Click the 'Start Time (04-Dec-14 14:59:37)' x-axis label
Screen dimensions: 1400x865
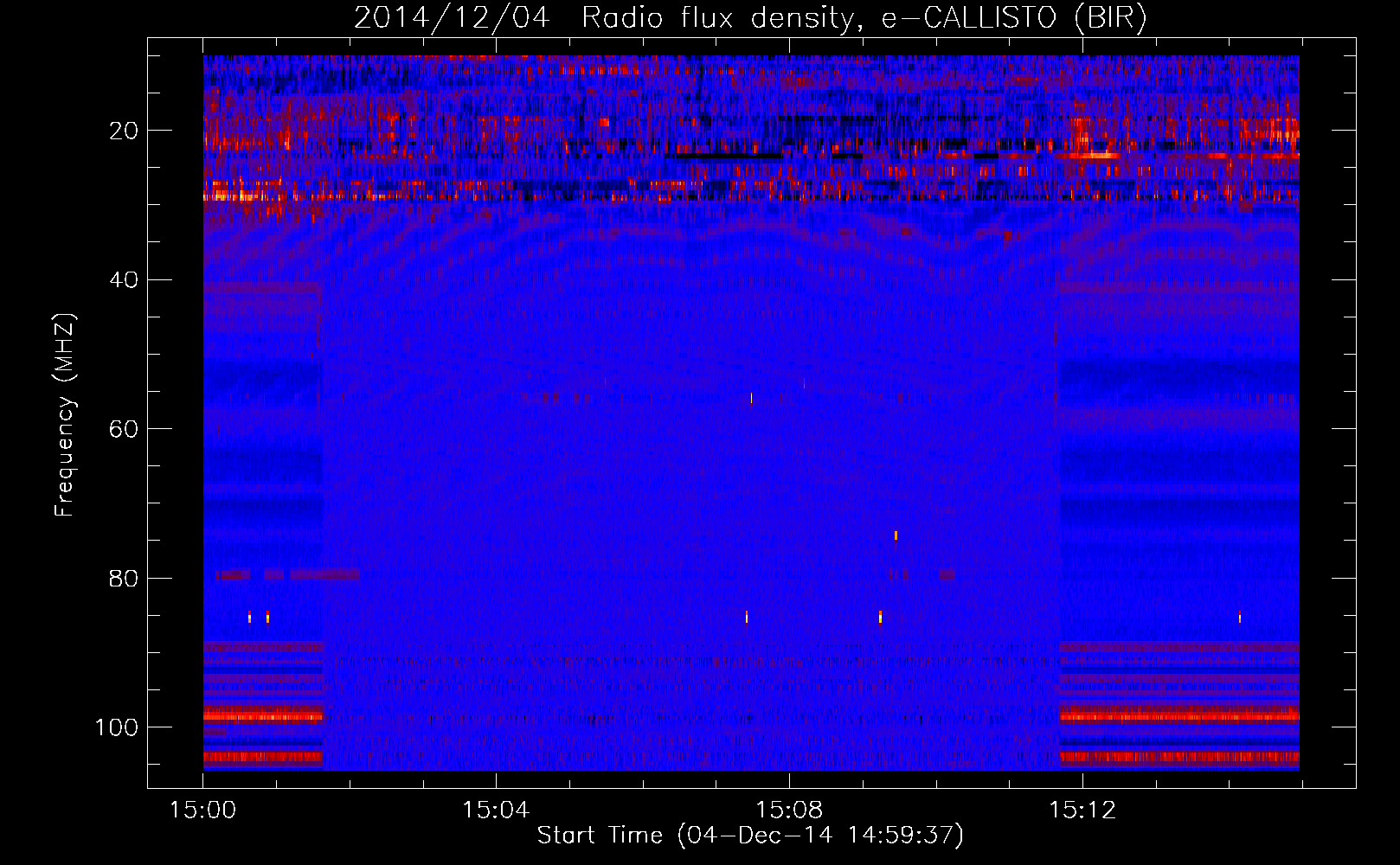click(750, 836)
